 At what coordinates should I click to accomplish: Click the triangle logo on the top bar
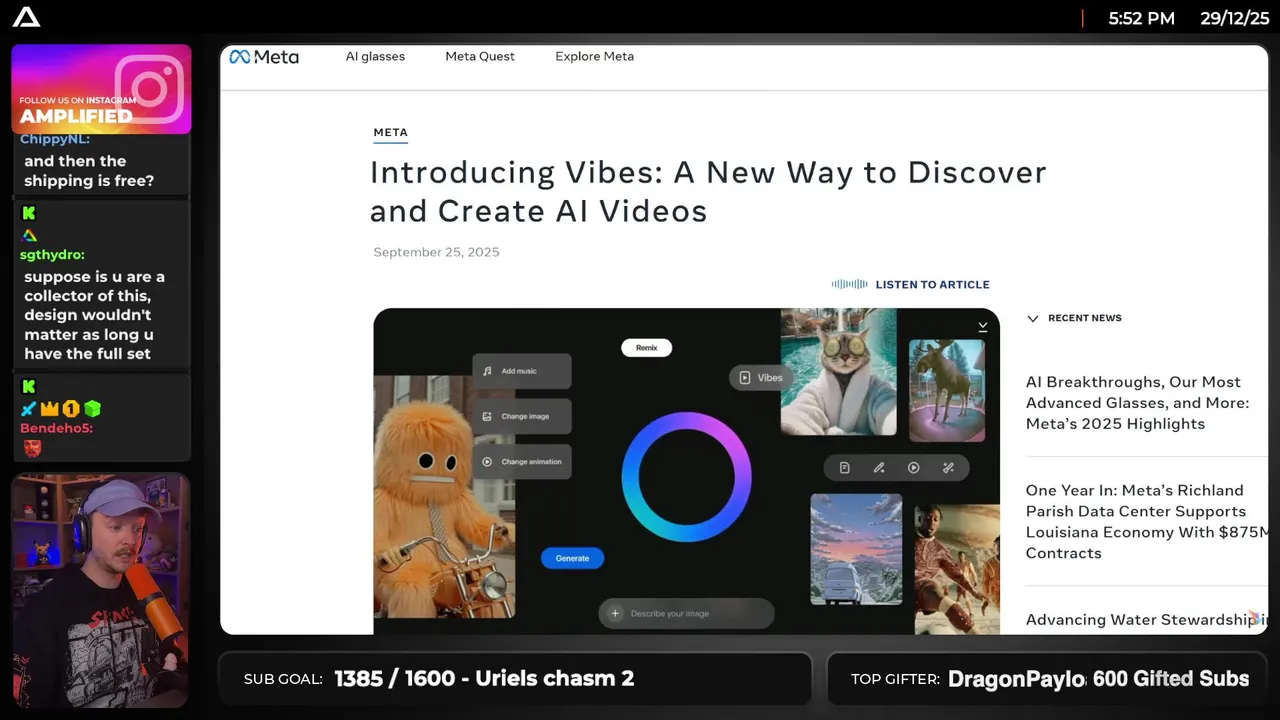pos(27,17)
